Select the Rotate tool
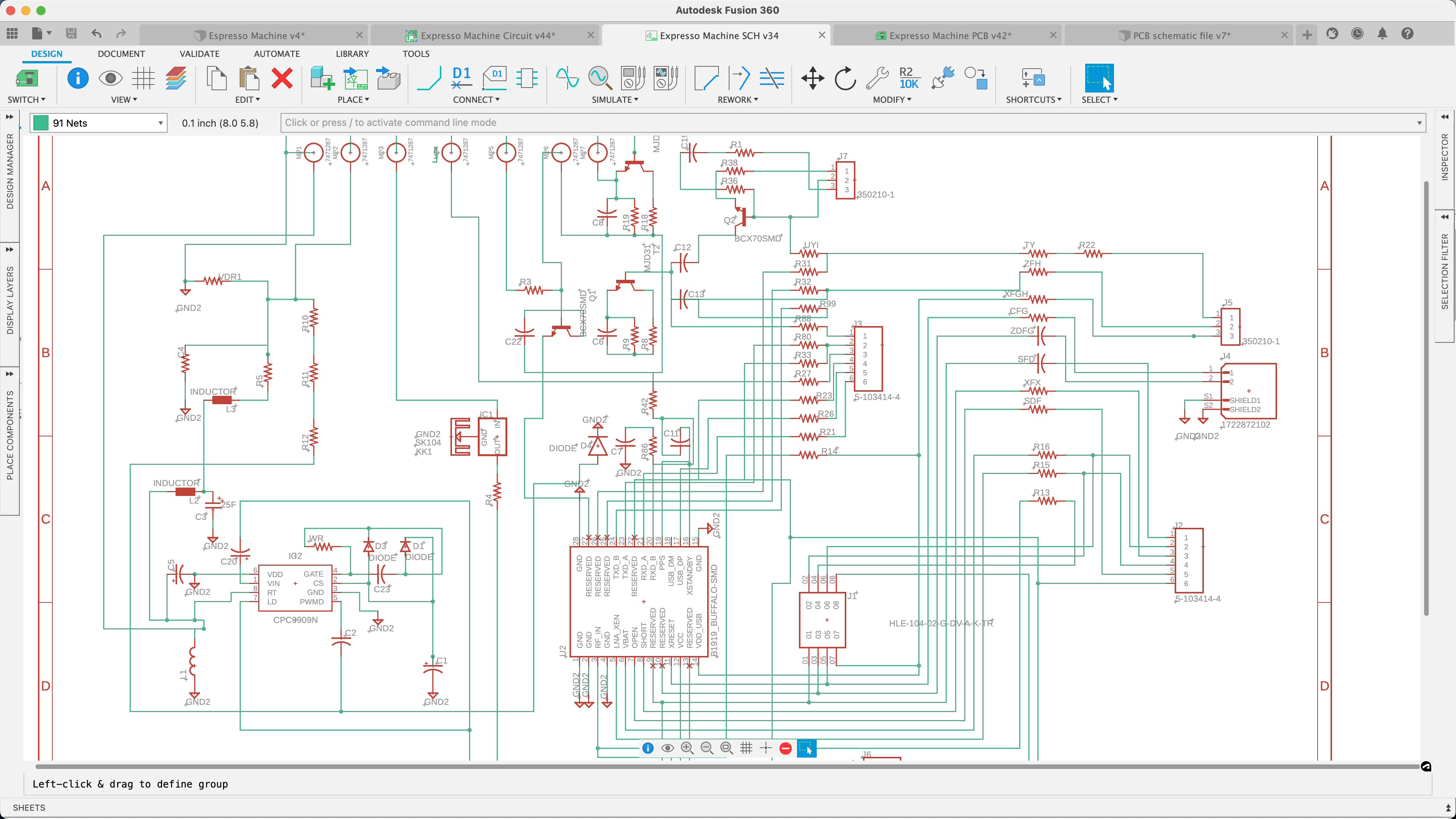The image size is (1456, 819). (844, 78)
